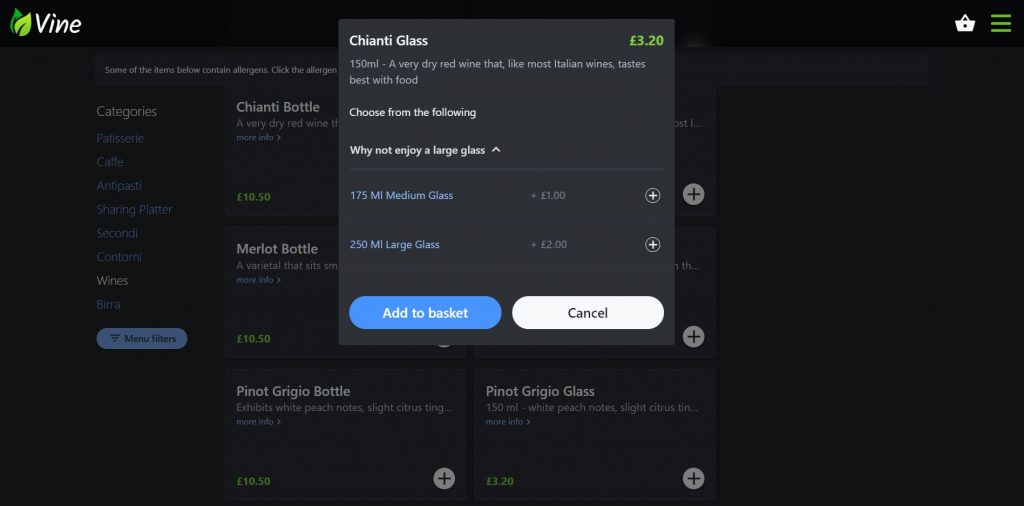Add Pinot Grigio Glass with plus icon
Image resolution: width=1024 pixels, height=506 pixels.
point(693,479)
